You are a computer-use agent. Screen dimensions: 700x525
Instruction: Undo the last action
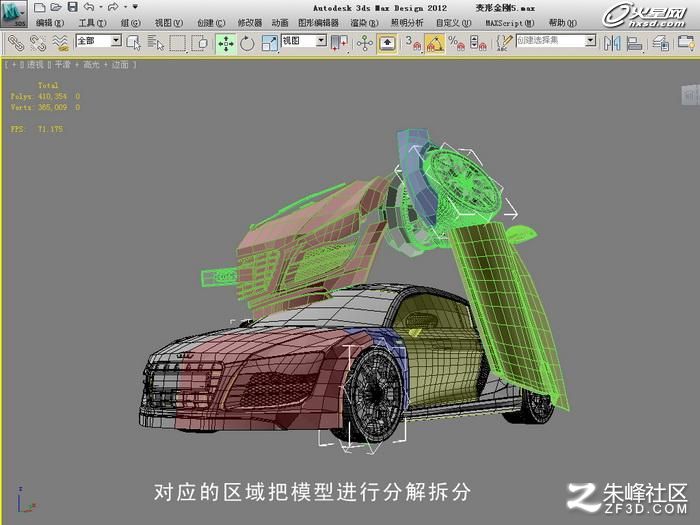coord(89,7)
